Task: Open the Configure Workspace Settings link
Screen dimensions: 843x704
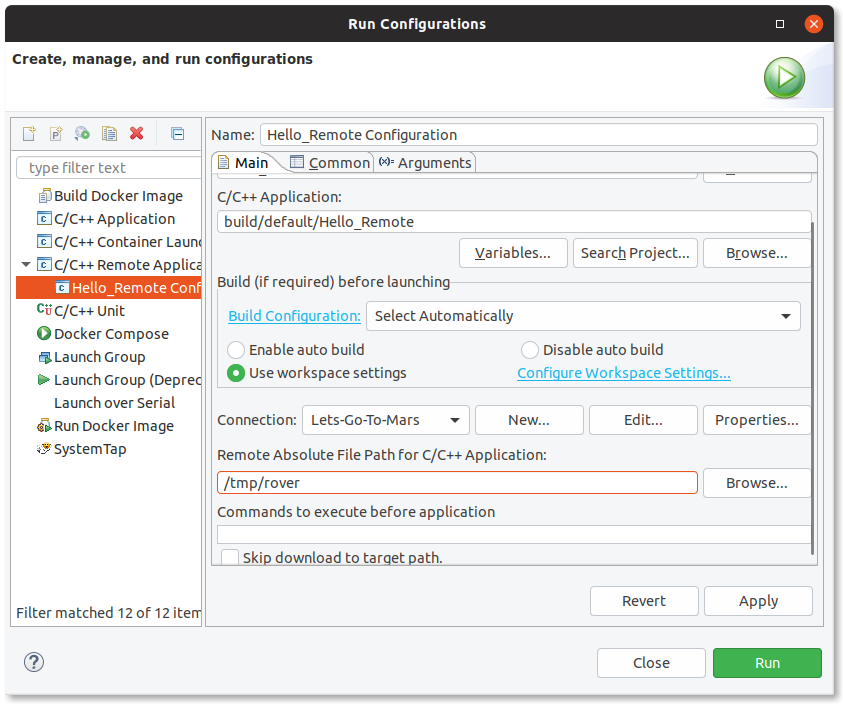Action: point(623,373)
